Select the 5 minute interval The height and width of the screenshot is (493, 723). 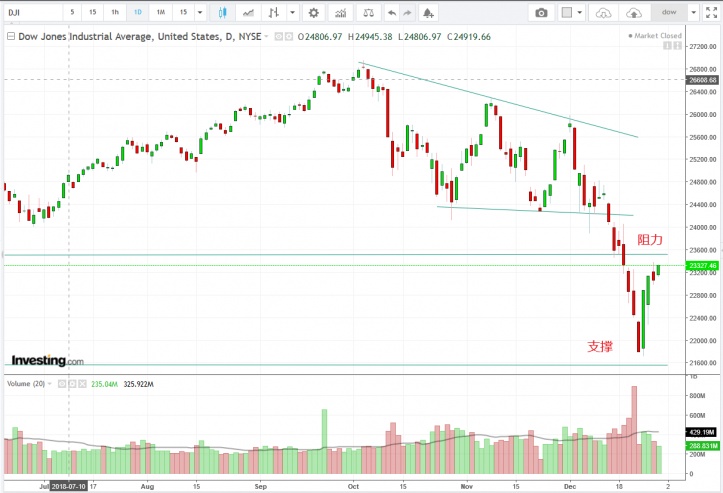72,12
